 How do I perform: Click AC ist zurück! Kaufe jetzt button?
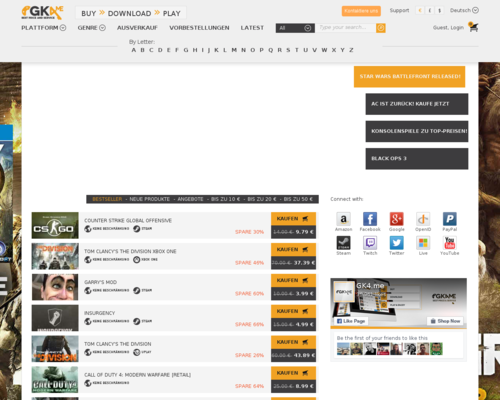tap(417, 104)
